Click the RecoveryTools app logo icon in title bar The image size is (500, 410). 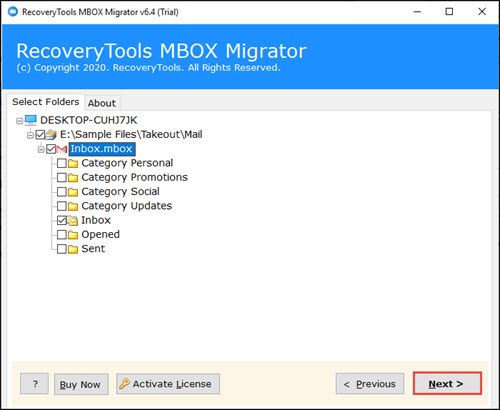tap(13, 12)
